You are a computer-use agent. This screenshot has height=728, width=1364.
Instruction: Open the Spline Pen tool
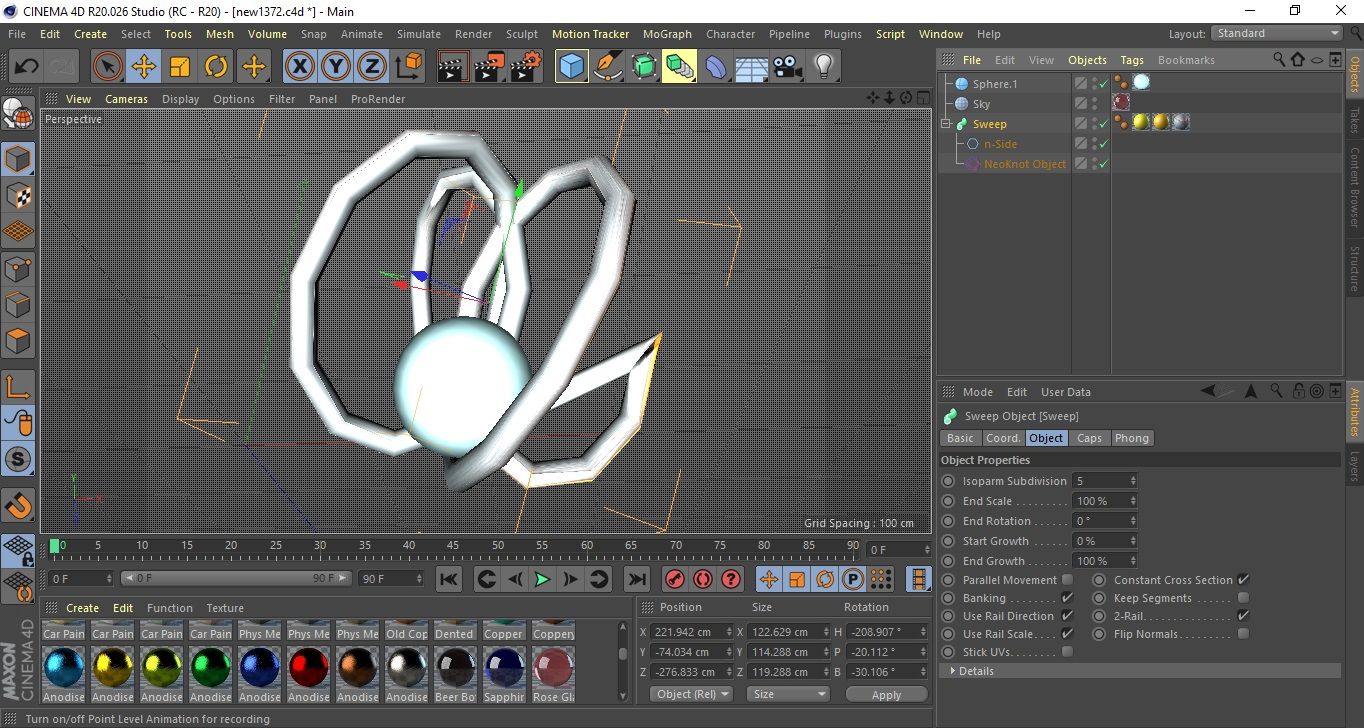[x=608, y=67]
